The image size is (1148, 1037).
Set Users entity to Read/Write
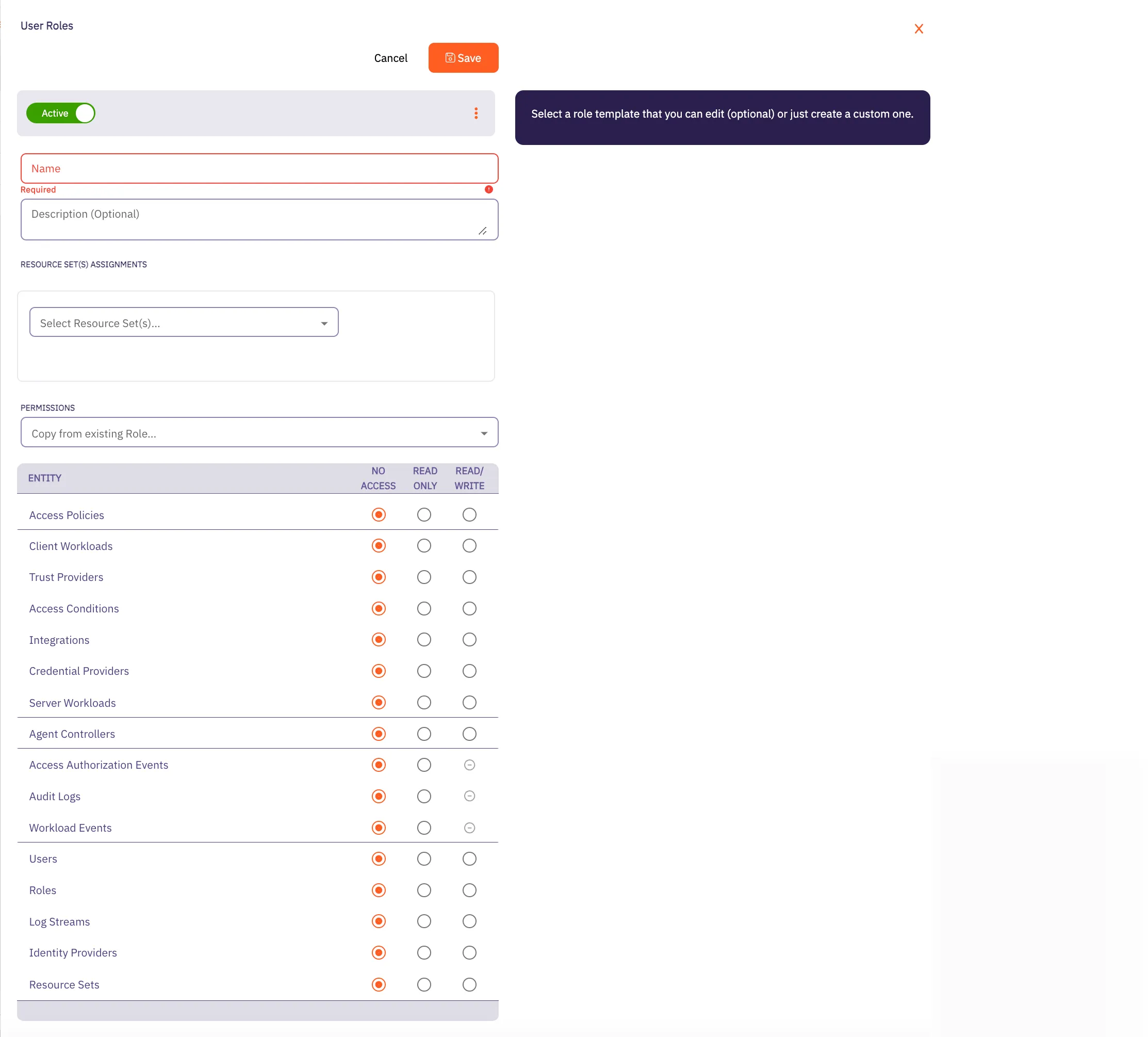click(469, 858)
